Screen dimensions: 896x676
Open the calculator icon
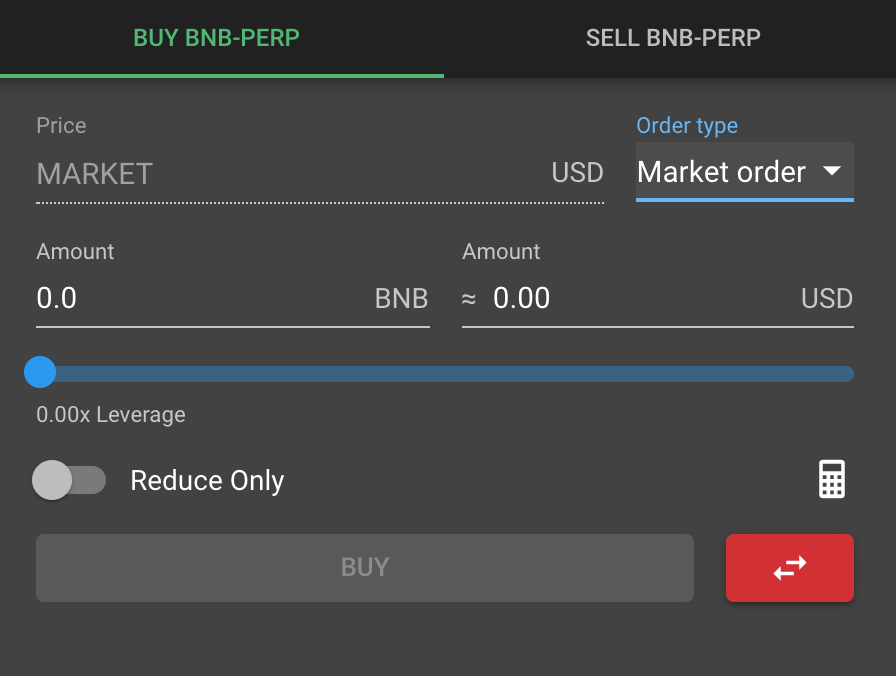(x=831, y=479)
